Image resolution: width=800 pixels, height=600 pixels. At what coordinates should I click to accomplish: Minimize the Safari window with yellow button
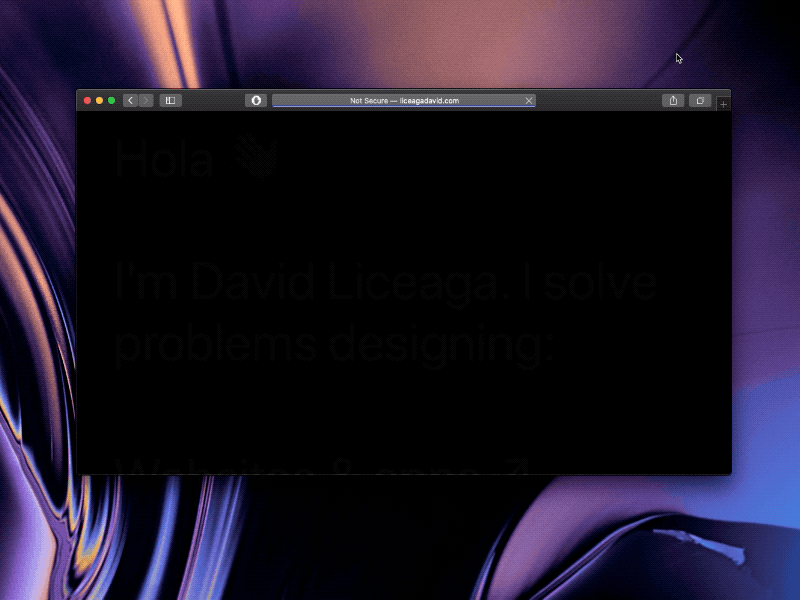point(99,101)
